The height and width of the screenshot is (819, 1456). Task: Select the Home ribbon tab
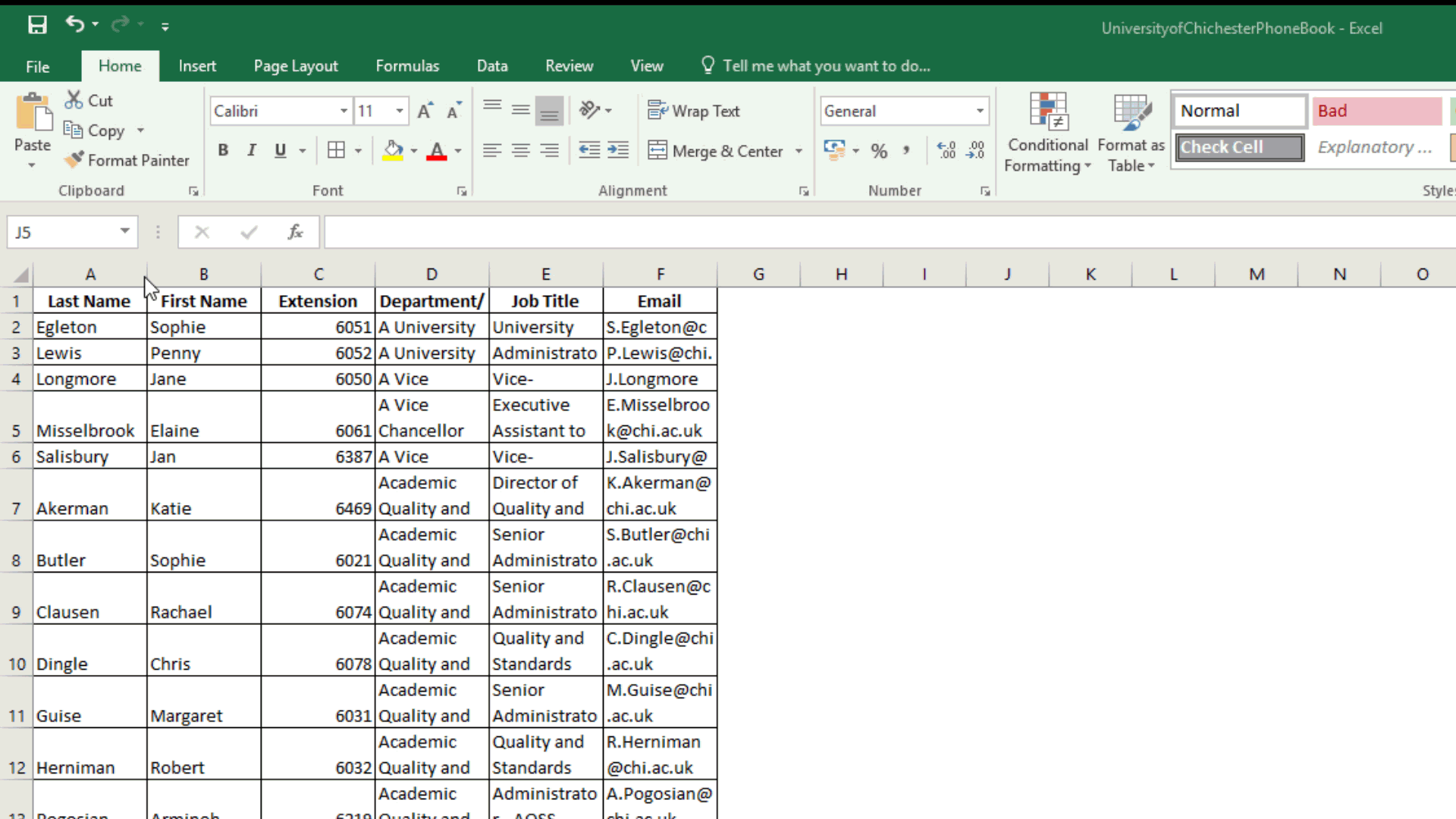(x=119, y=66)
